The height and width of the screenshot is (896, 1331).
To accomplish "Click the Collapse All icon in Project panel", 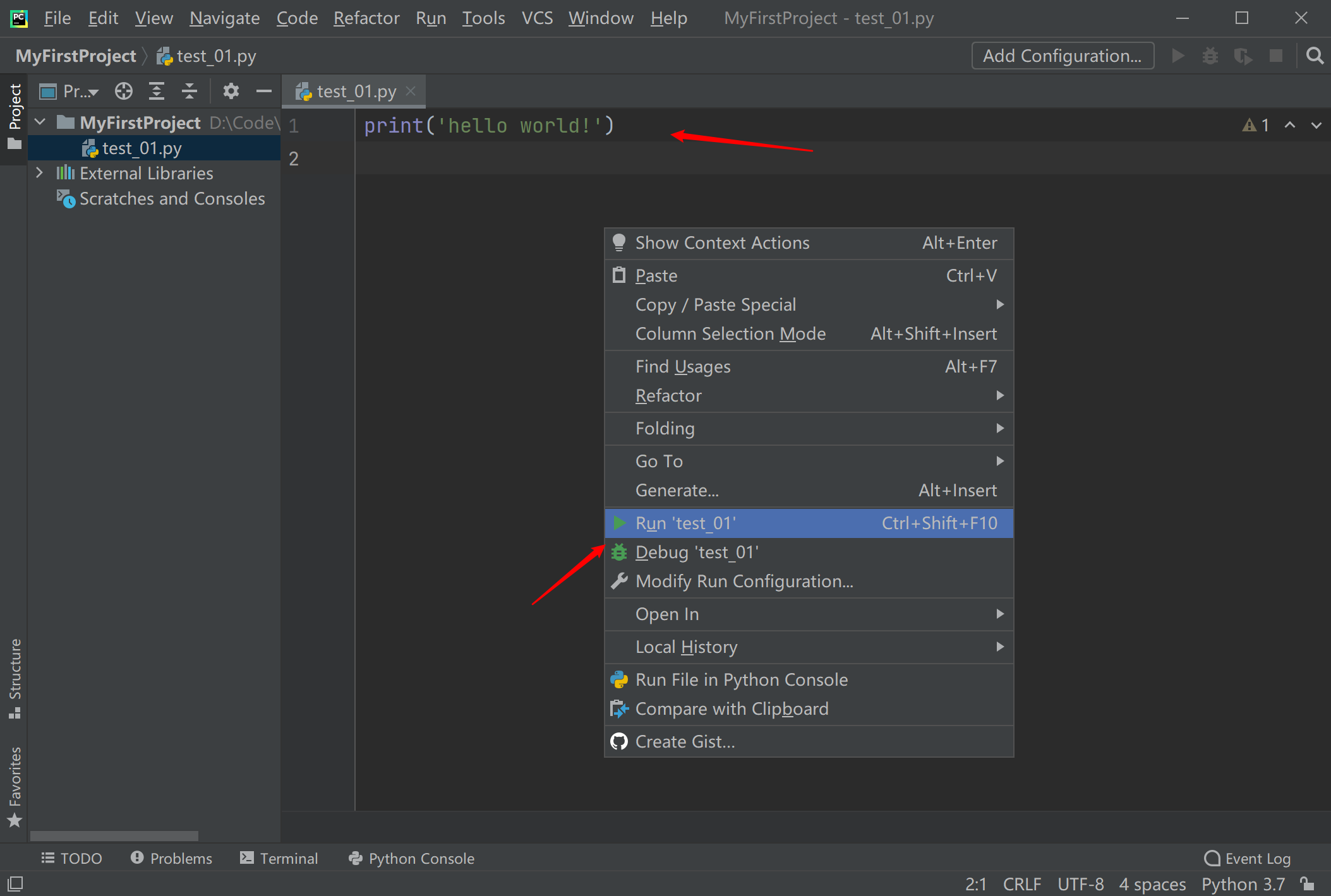I will click(x=190, y=92).
